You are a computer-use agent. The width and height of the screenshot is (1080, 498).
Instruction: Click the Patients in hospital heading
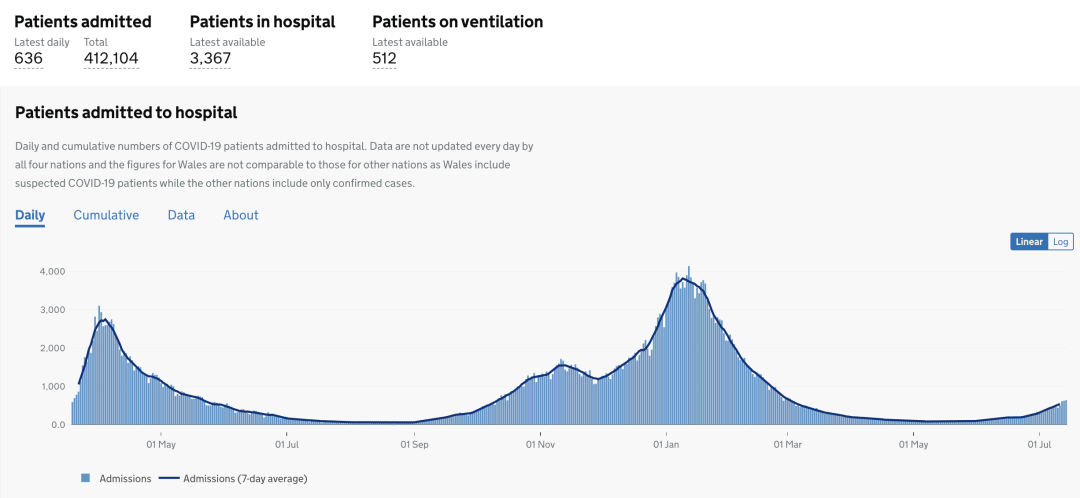[262, 22]
